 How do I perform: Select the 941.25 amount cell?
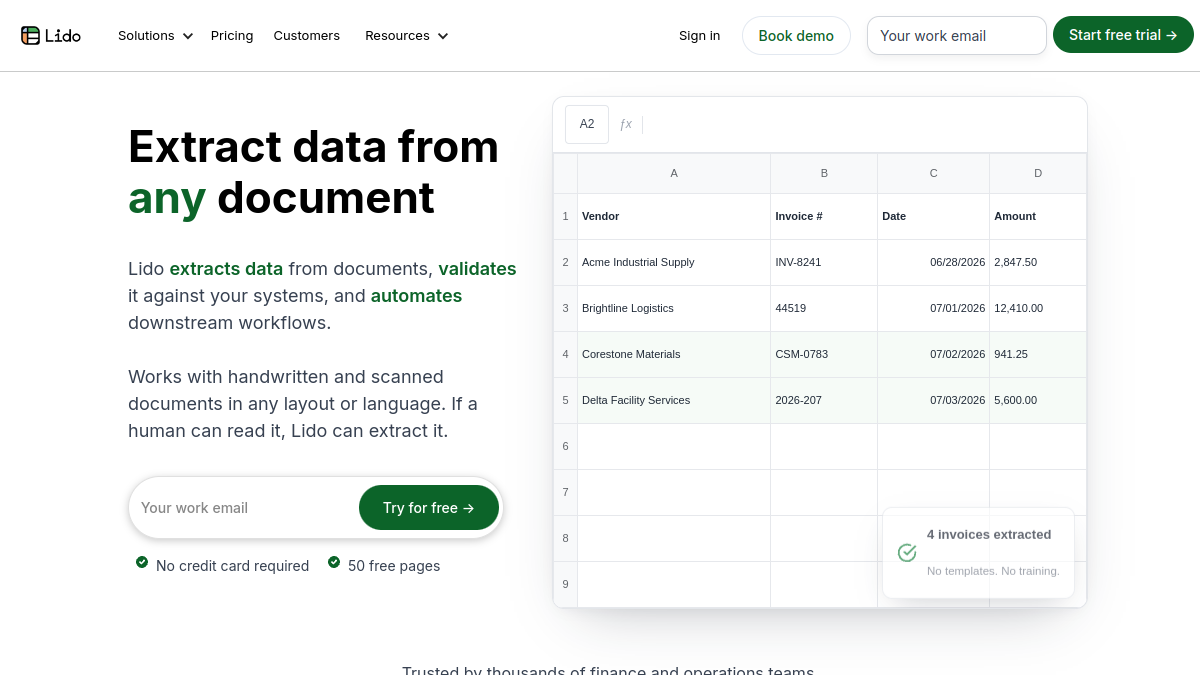click(1038, 354)
